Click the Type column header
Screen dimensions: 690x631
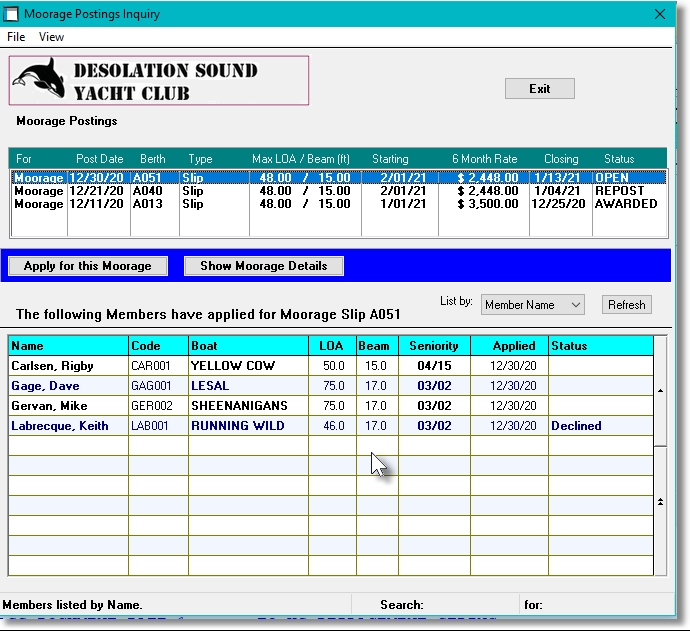click(200, 159)
